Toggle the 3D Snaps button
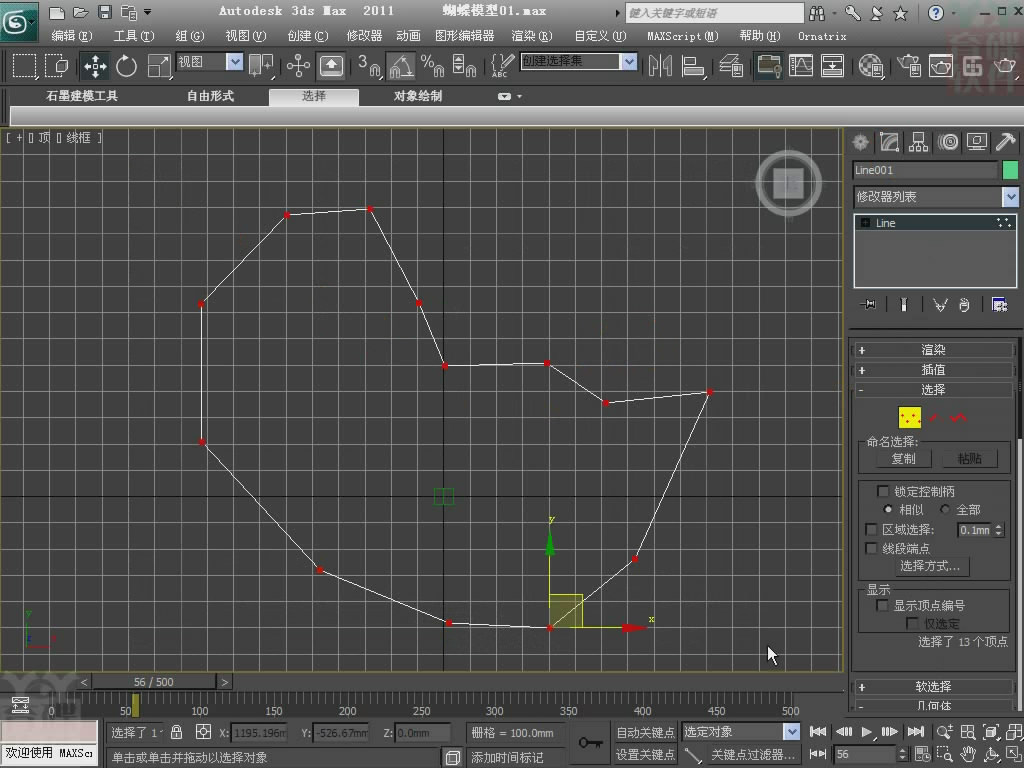Screen dimensions: 1024x768 click(x=369, y=65)
